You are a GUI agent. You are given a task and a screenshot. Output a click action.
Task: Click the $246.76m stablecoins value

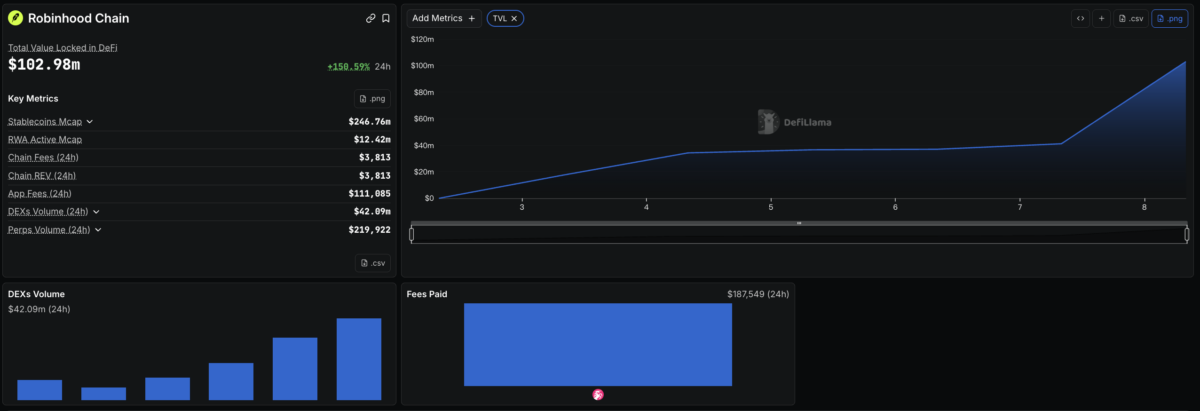point(369,121)
